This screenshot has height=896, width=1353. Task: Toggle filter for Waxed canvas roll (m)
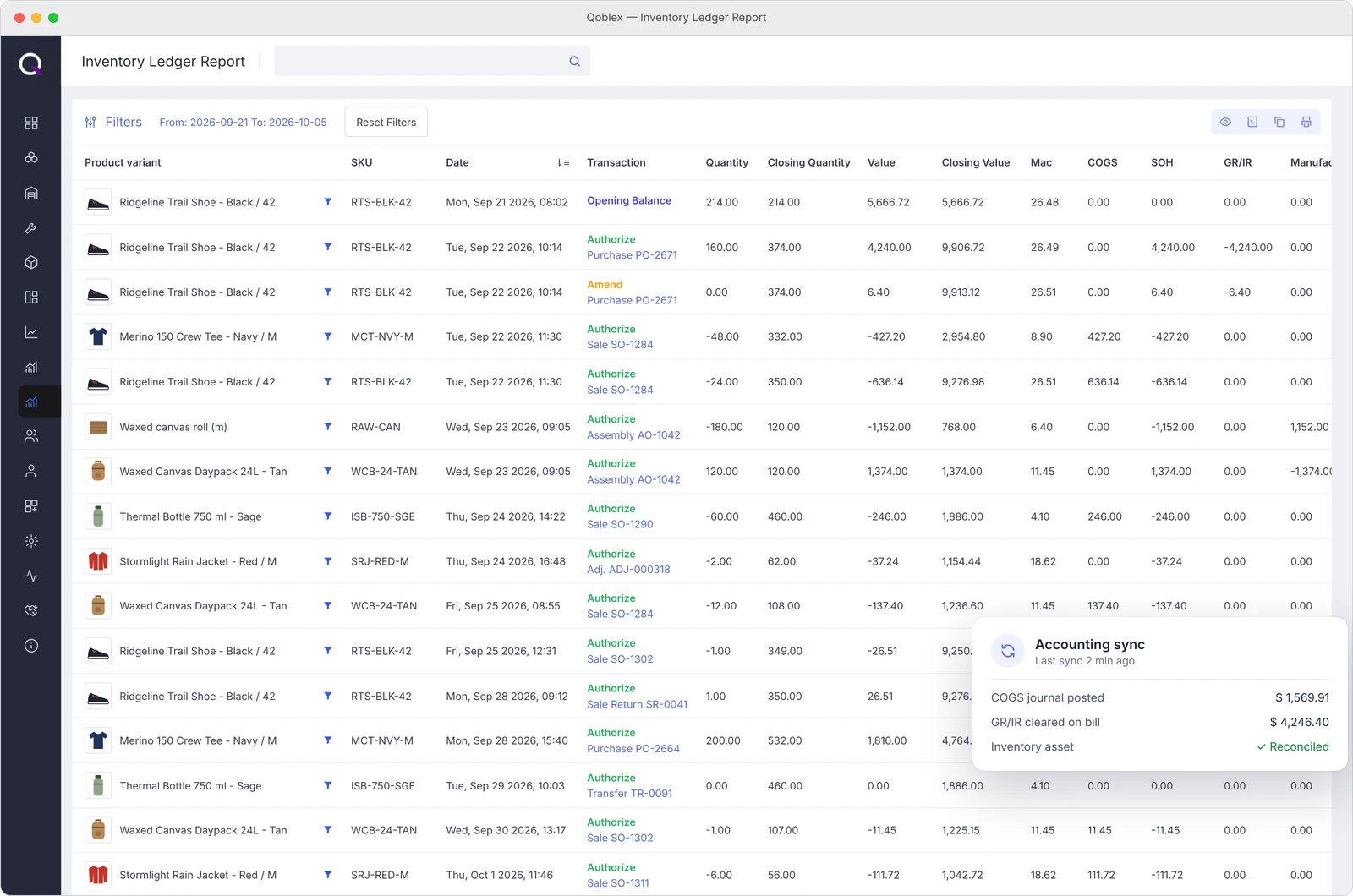[x=328, y=427]
